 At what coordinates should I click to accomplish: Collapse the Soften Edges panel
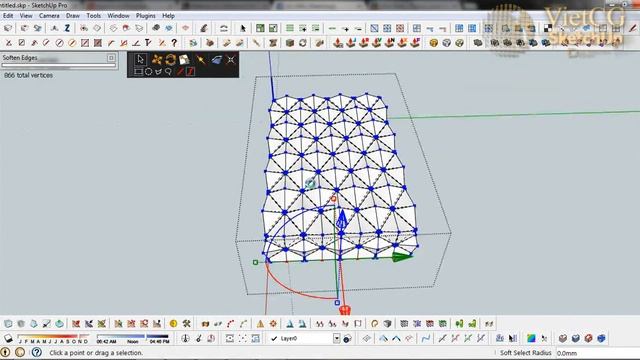(111, 58)
